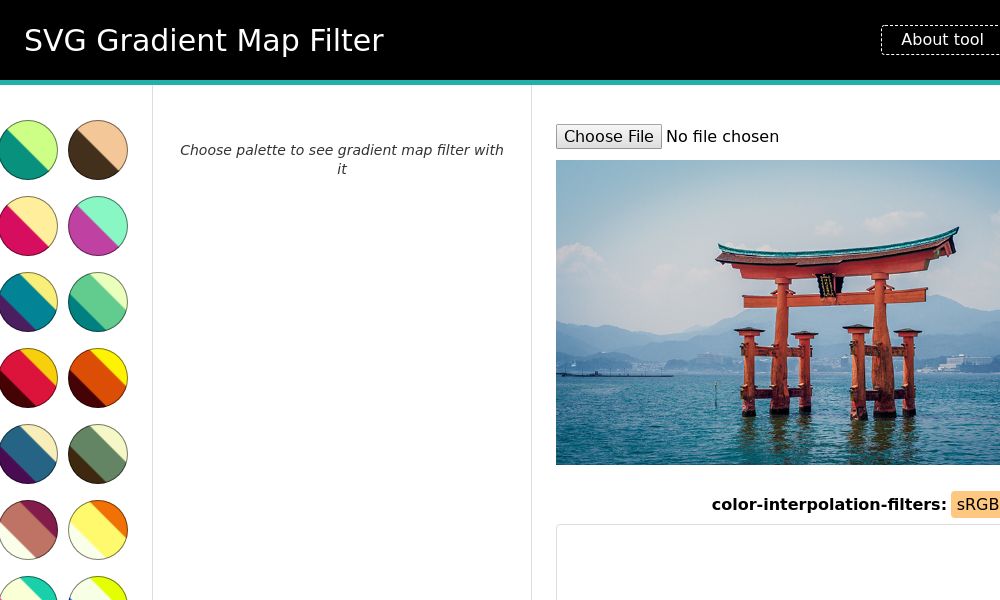
Task: Select the peach and dark brown palette
Action: point(98,150)
